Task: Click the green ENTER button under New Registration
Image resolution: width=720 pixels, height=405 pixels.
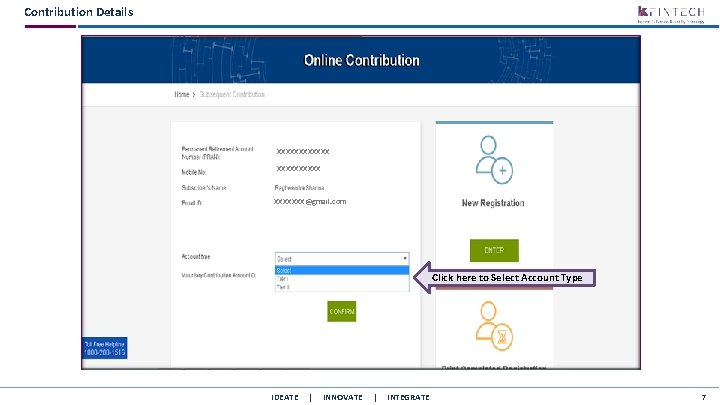Action: 494,250
